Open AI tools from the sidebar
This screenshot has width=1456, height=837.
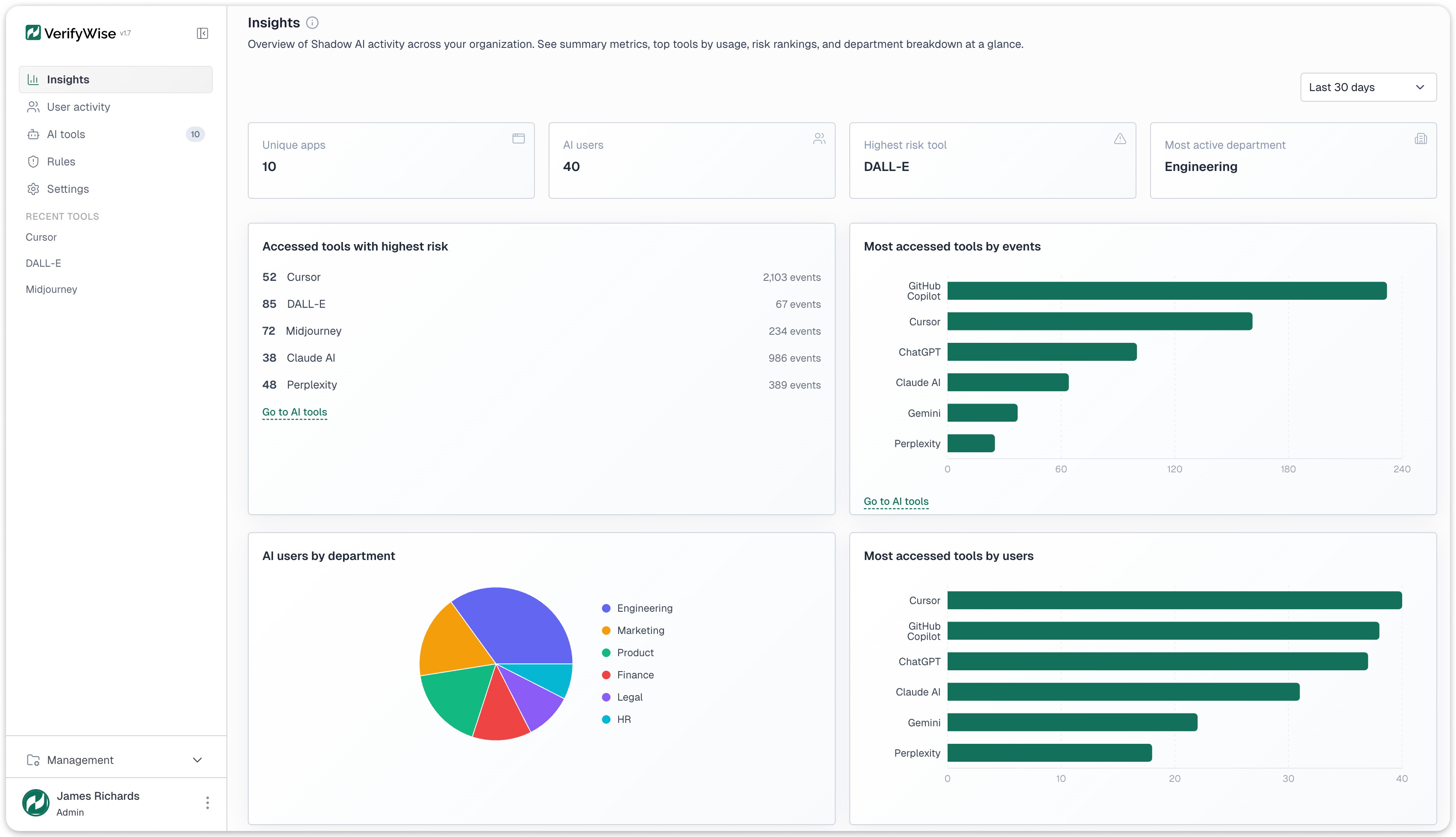[x=65, y=134]
